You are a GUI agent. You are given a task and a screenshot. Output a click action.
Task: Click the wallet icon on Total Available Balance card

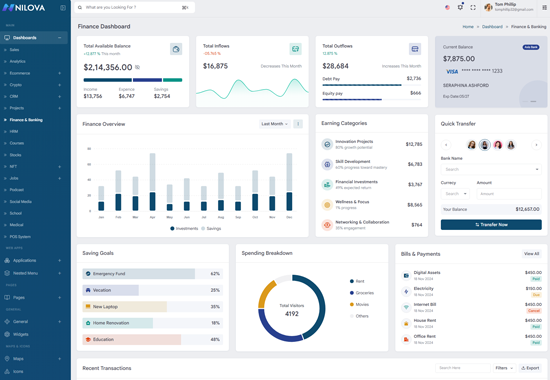coord(176,49)
